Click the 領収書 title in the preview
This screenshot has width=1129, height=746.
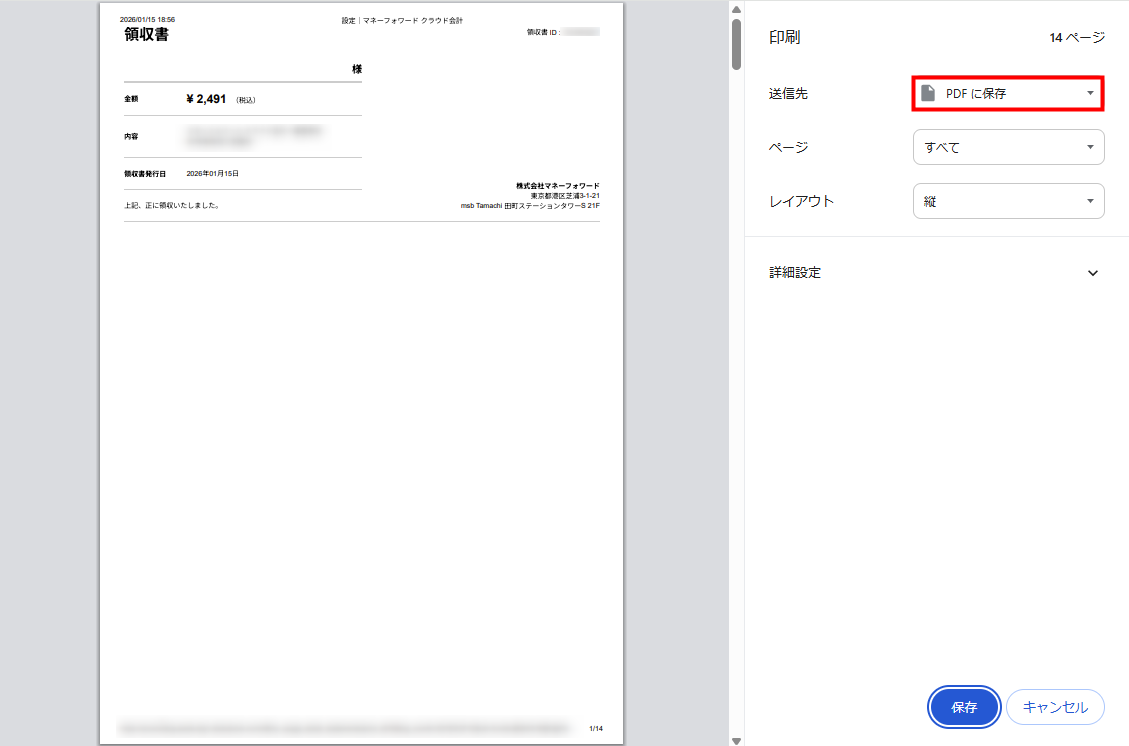pyautogui.click(x=146, y=35)
